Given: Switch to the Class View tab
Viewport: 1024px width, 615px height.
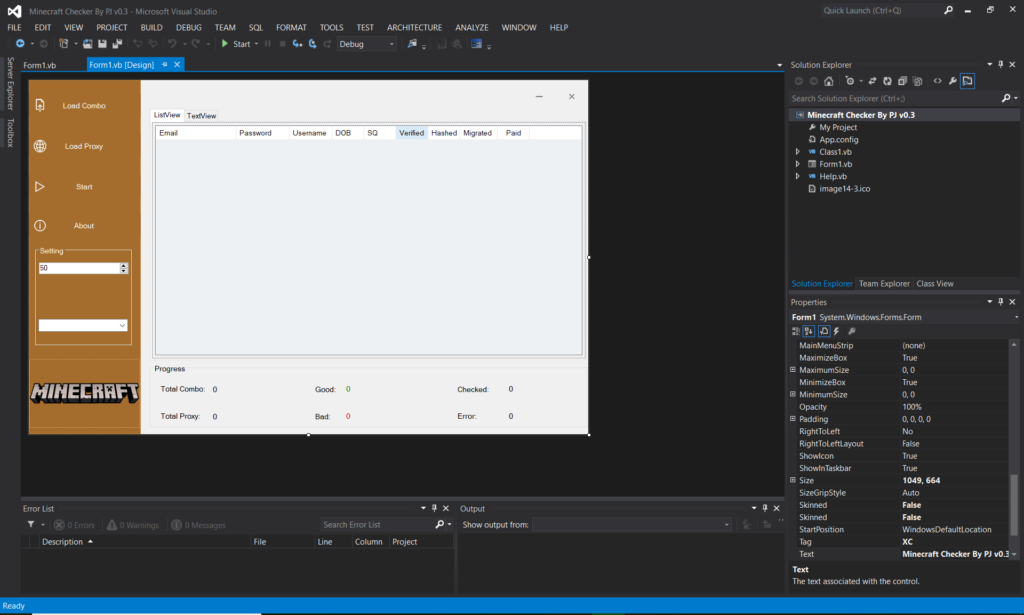Looking at the screenshot, I should coord(935,283).
